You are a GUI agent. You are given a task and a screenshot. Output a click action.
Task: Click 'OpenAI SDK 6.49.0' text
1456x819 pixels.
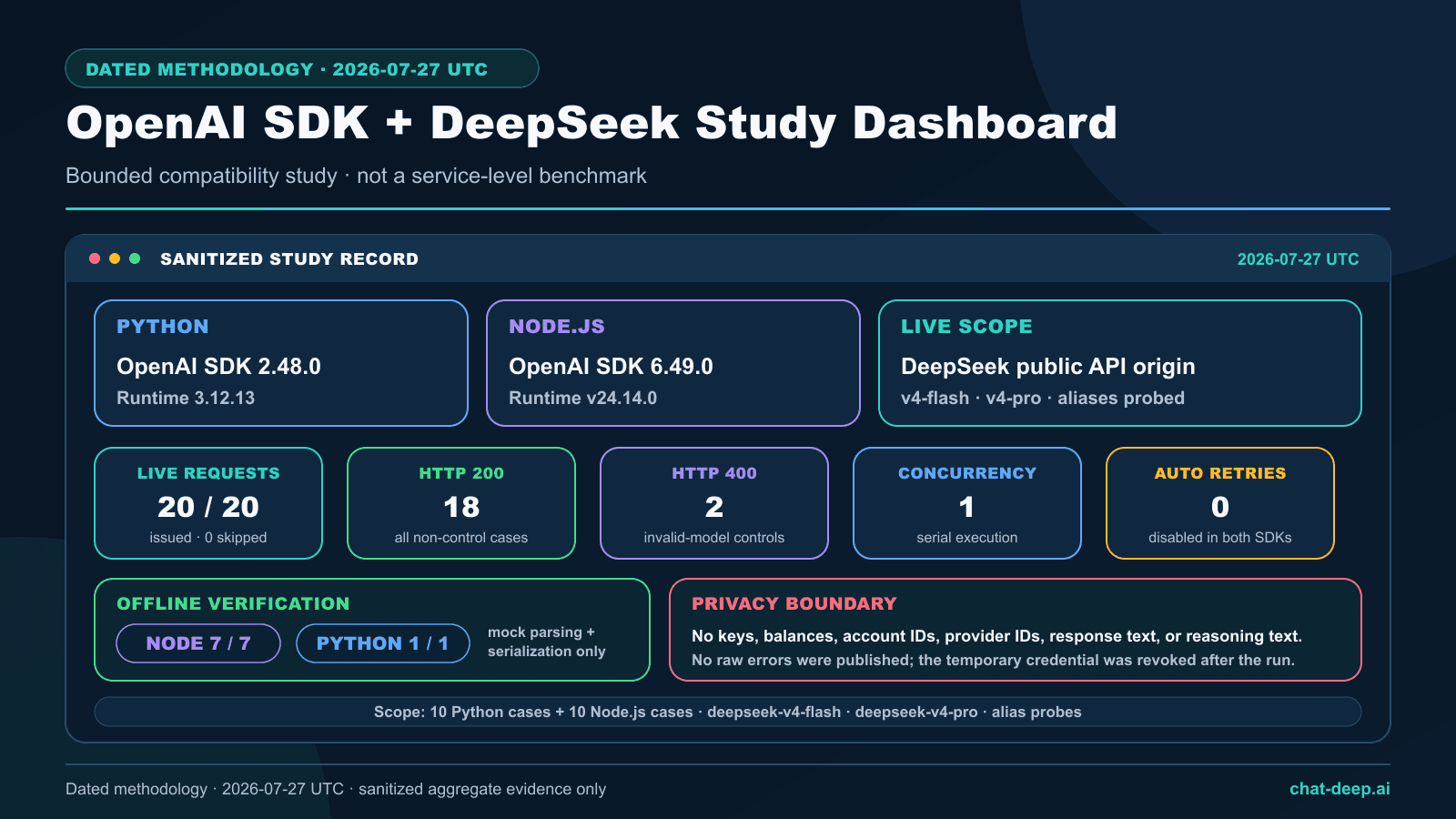point(611,367)
